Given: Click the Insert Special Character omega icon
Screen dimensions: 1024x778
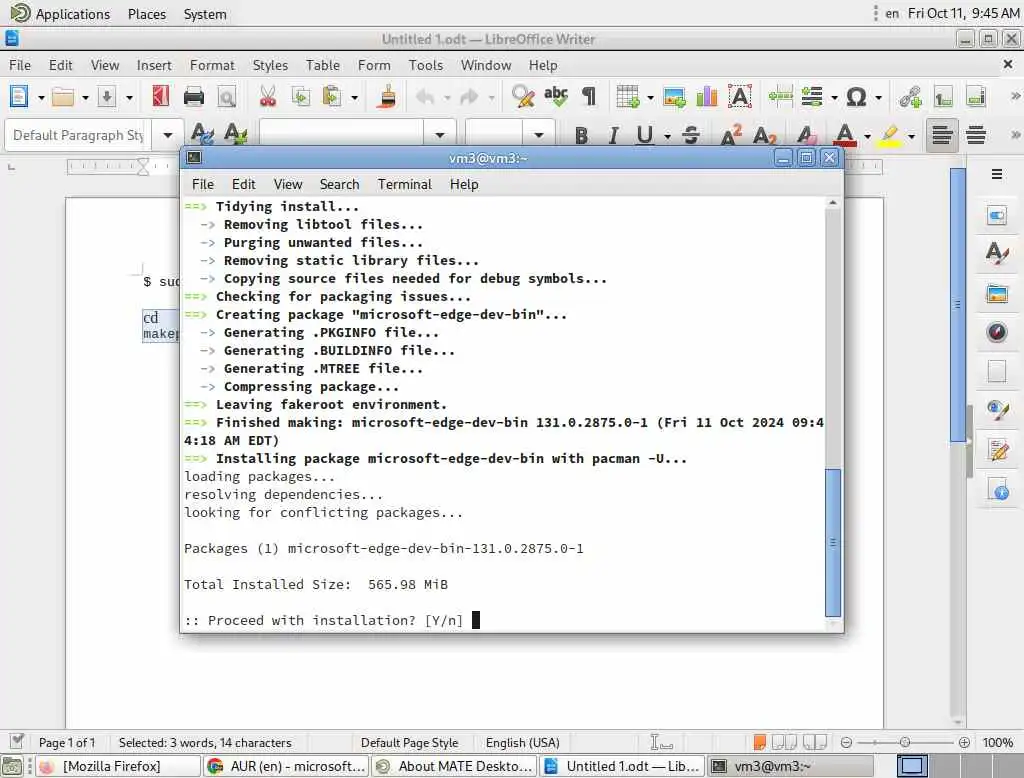Looking at the screenshot, I should pos(856,97).
